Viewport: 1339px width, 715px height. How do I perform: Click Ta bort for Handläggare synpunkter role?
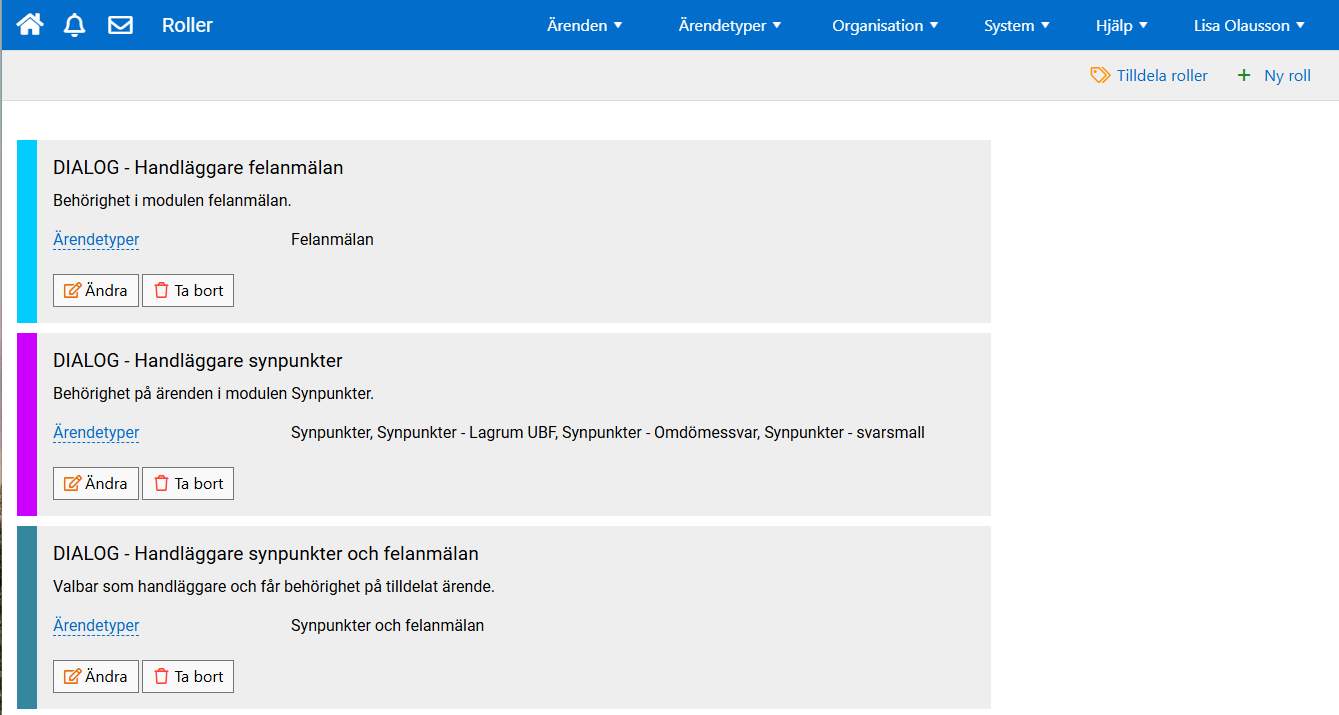click(x=188, y=484)
